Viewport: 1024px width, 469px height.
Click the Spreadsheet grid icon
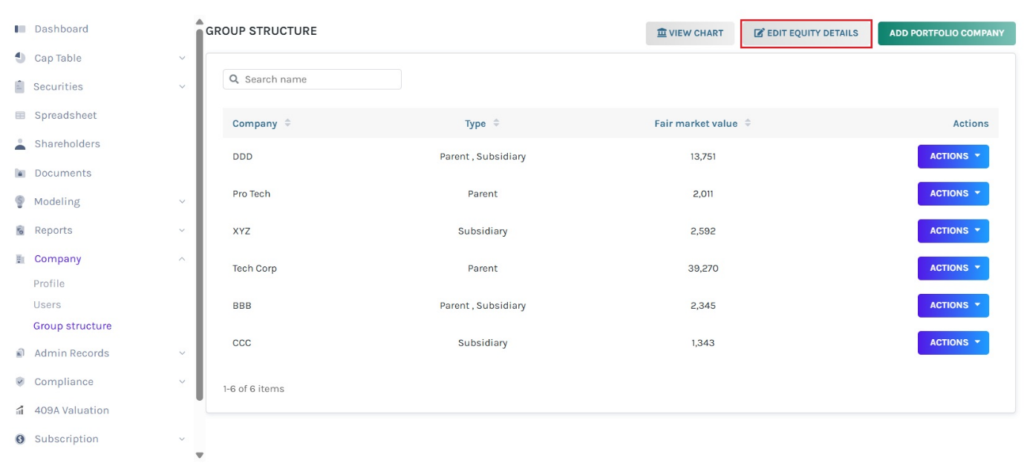pos(20,116)
